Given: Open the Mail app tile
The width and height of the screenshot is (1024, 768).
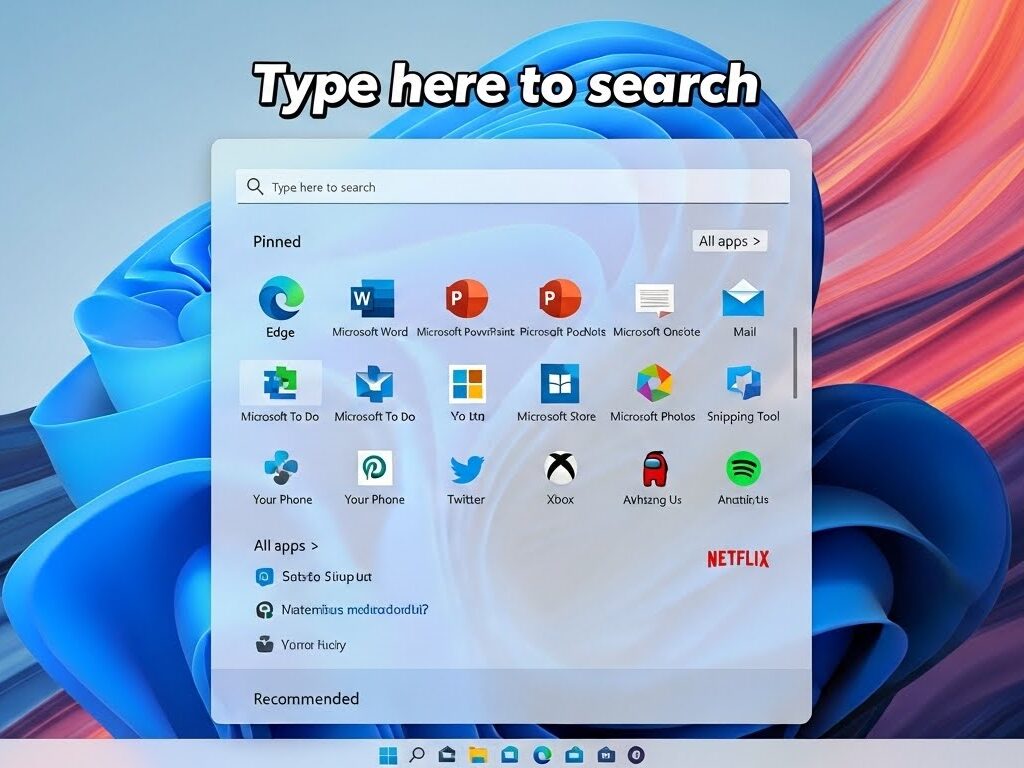Looking at the screenshot, I should pos(744,308).
